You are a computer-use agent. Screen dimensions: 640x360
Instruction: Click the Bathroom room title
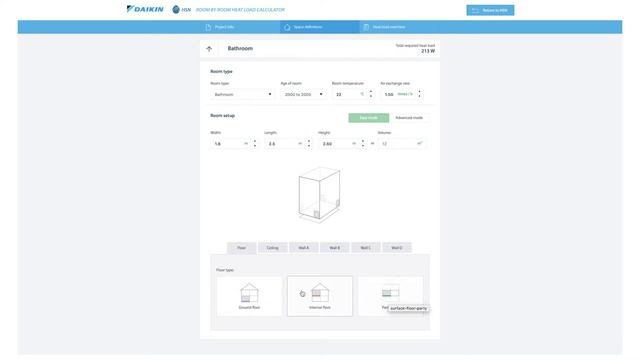(x=240, y=48)
